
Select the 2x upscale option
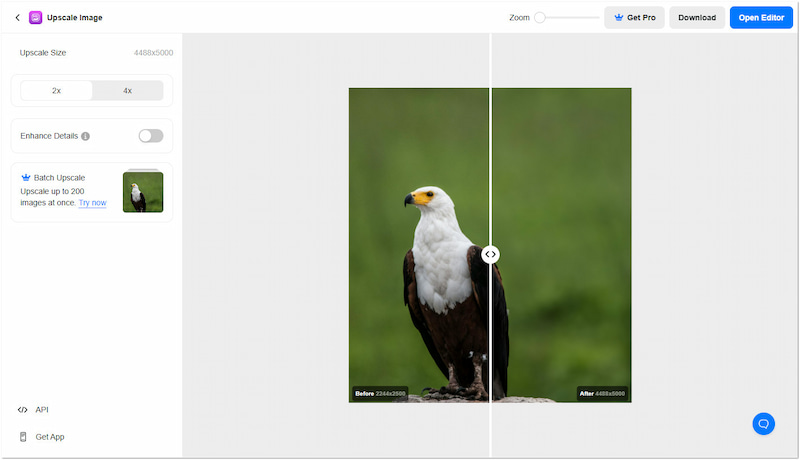tap(56, 90)
